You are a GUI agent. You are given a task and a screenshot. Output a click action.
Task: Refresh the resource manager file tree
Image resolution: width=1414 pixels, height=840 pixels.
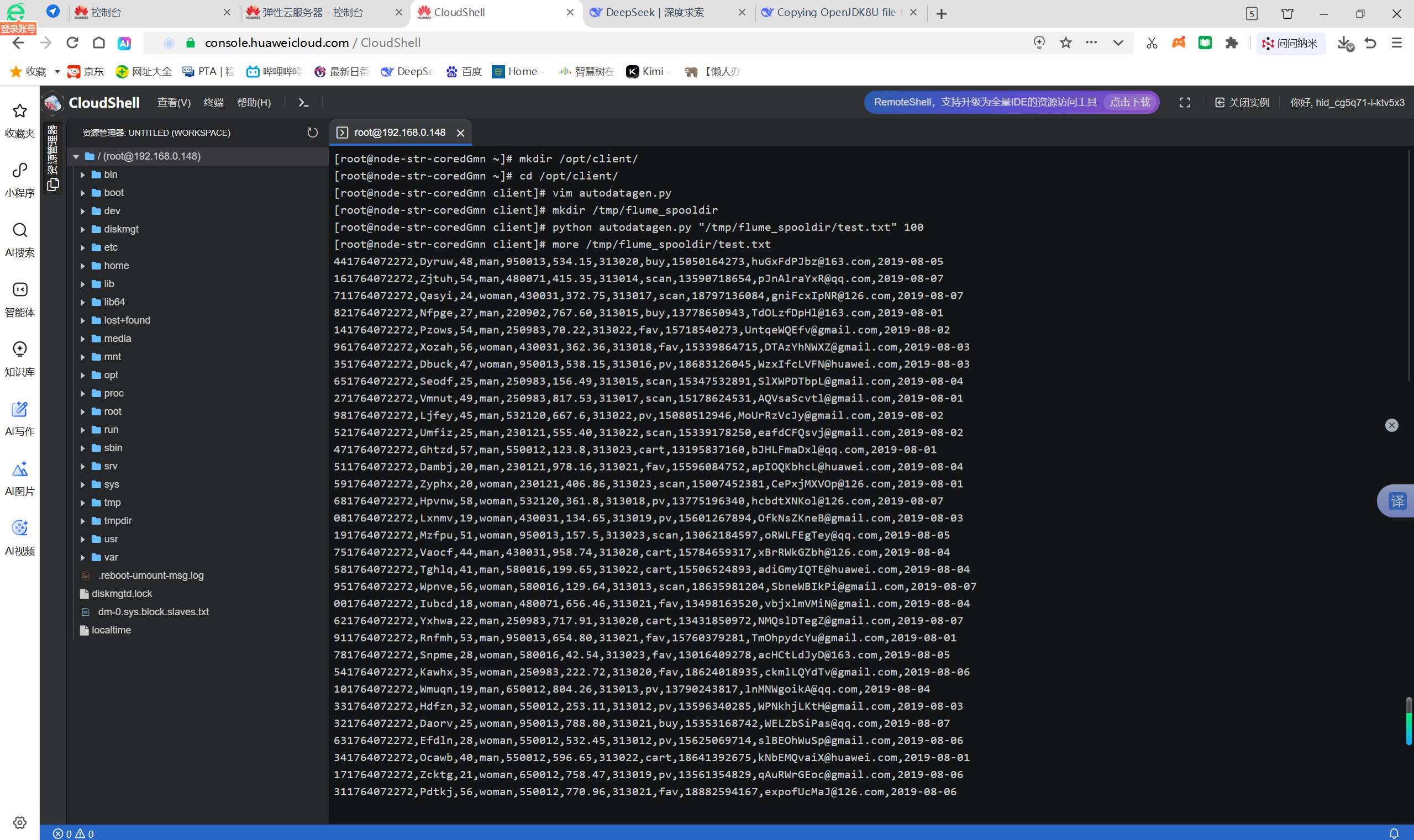click(x=312, y=133)
